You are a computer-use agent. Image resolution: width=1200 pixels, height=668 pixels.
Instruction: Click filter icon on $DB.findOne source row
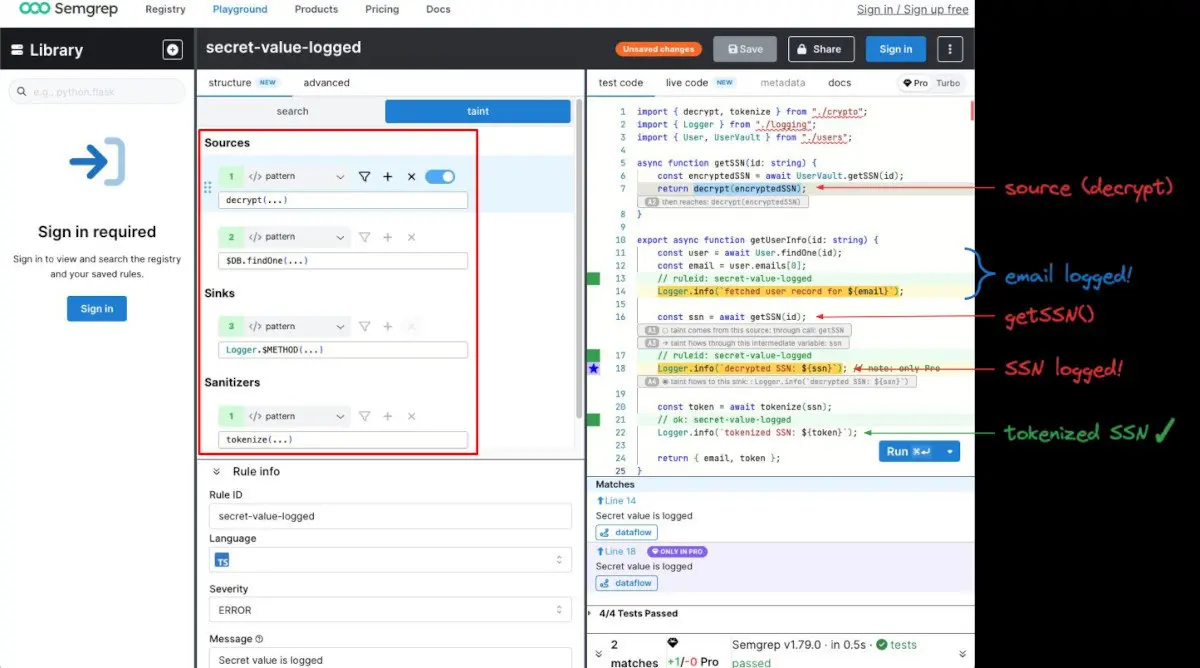coord(364,237)
